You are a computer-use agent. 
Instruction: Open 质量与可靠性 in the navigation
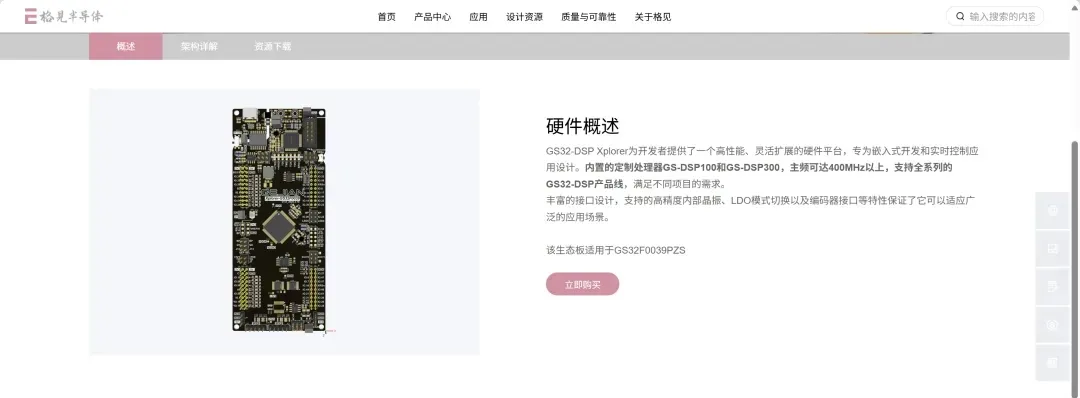point(589,17)
